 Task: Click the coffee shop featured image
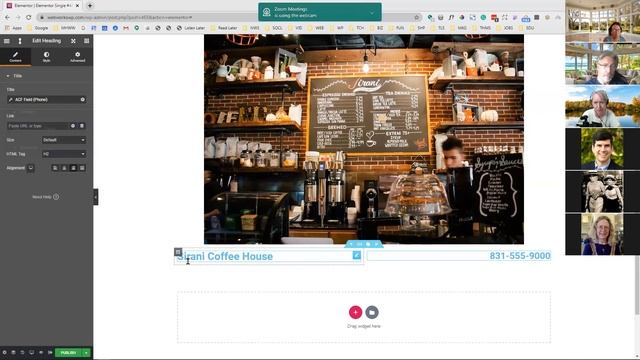coord(364,139)
